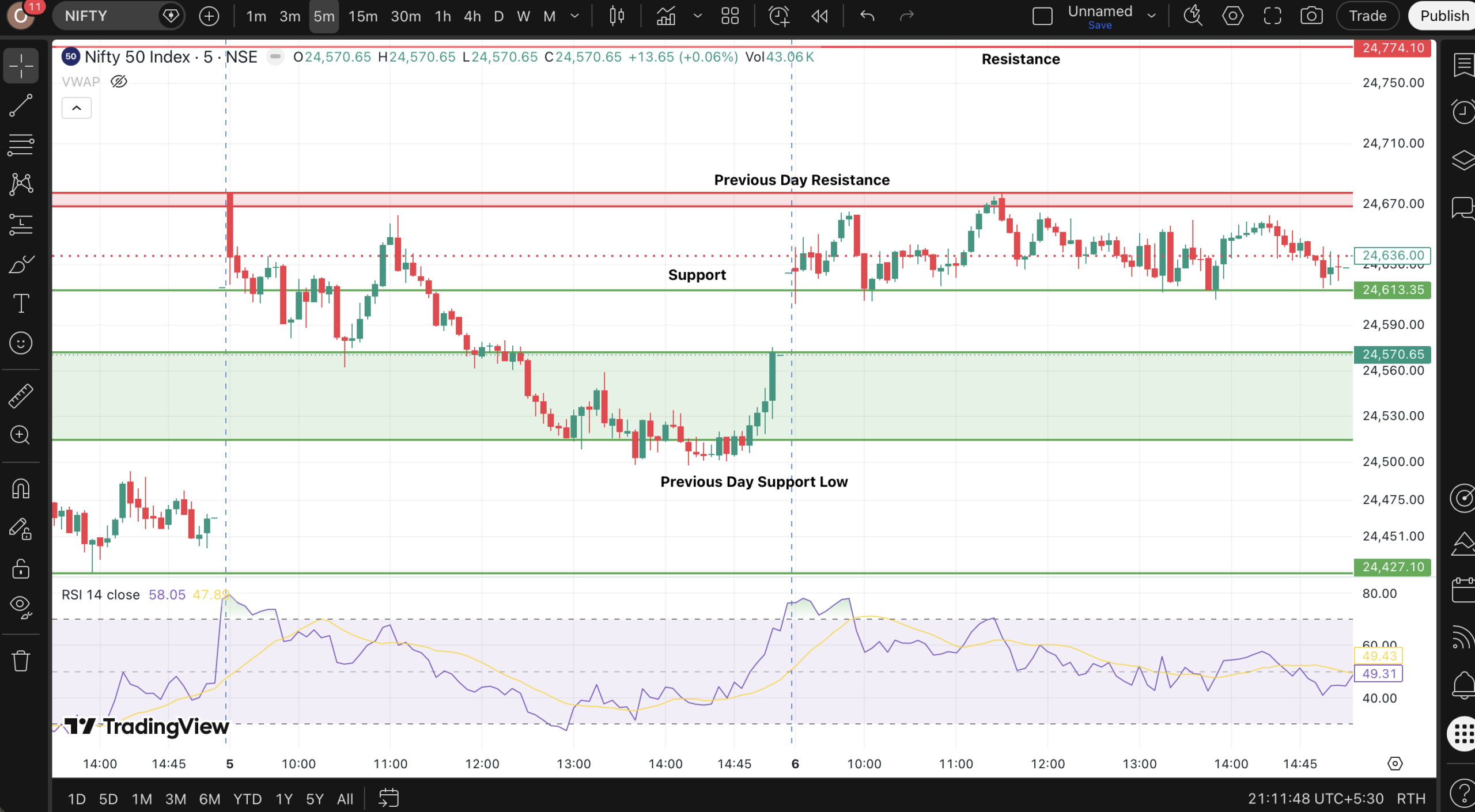1475x812 pixels.
Task: Open the forecasting and measurement tools
Action: coord(21,224)
